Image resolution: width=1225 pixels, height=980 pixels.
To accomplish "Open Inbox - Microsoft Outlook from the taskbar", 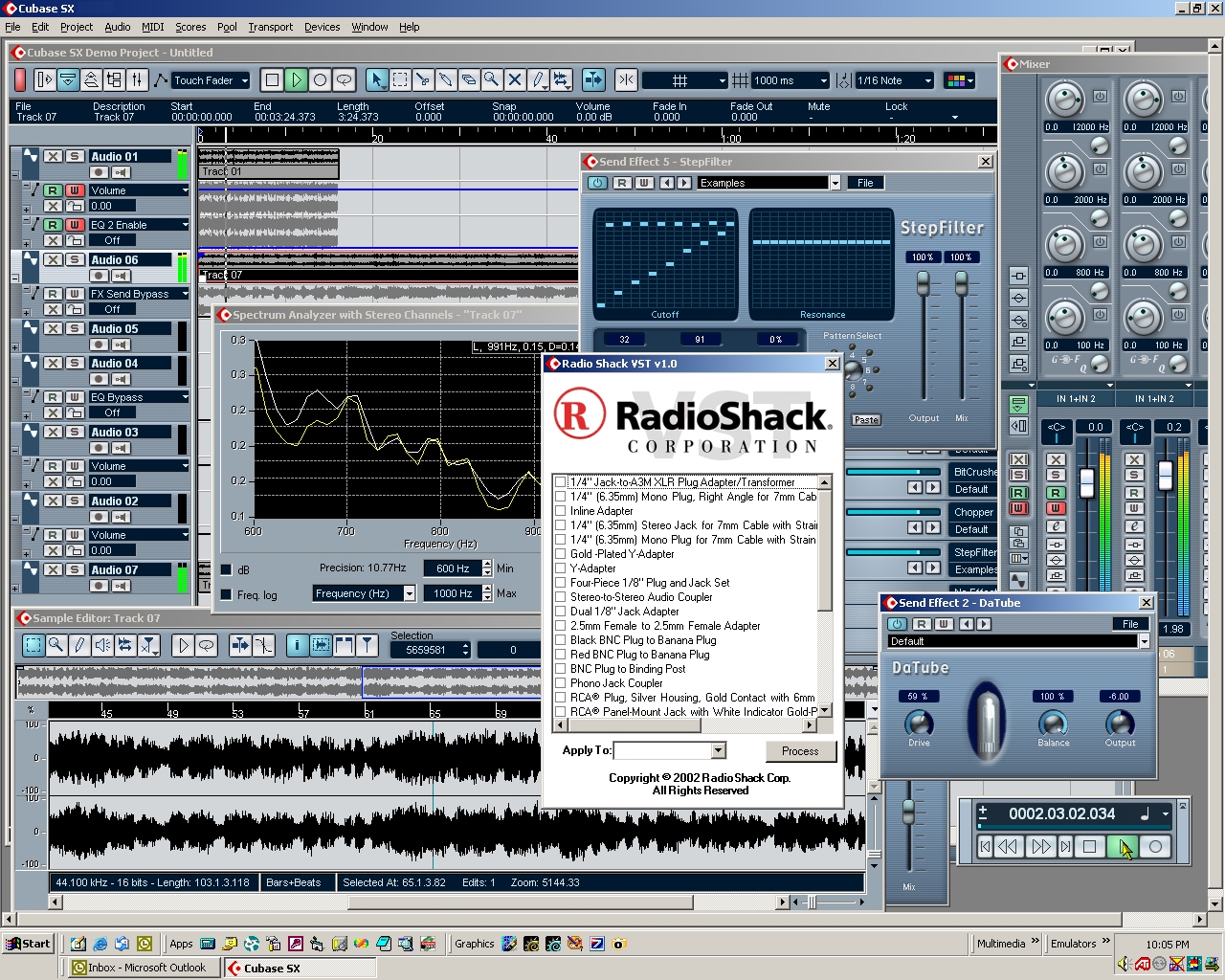I will point(141,967).
